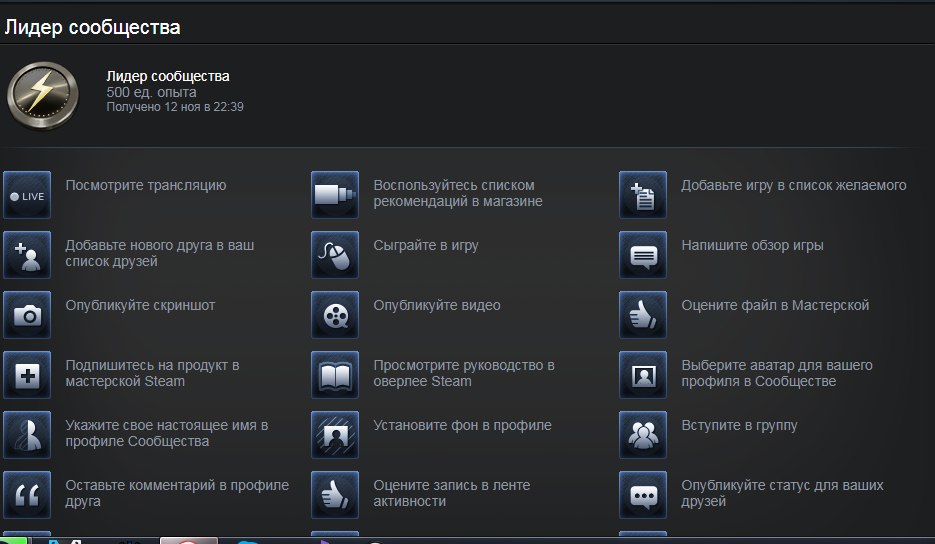Click the speech bubble icon for writing review
This screenshot has height=544, width=935.
pyautogui.click(x=643, y=255)
